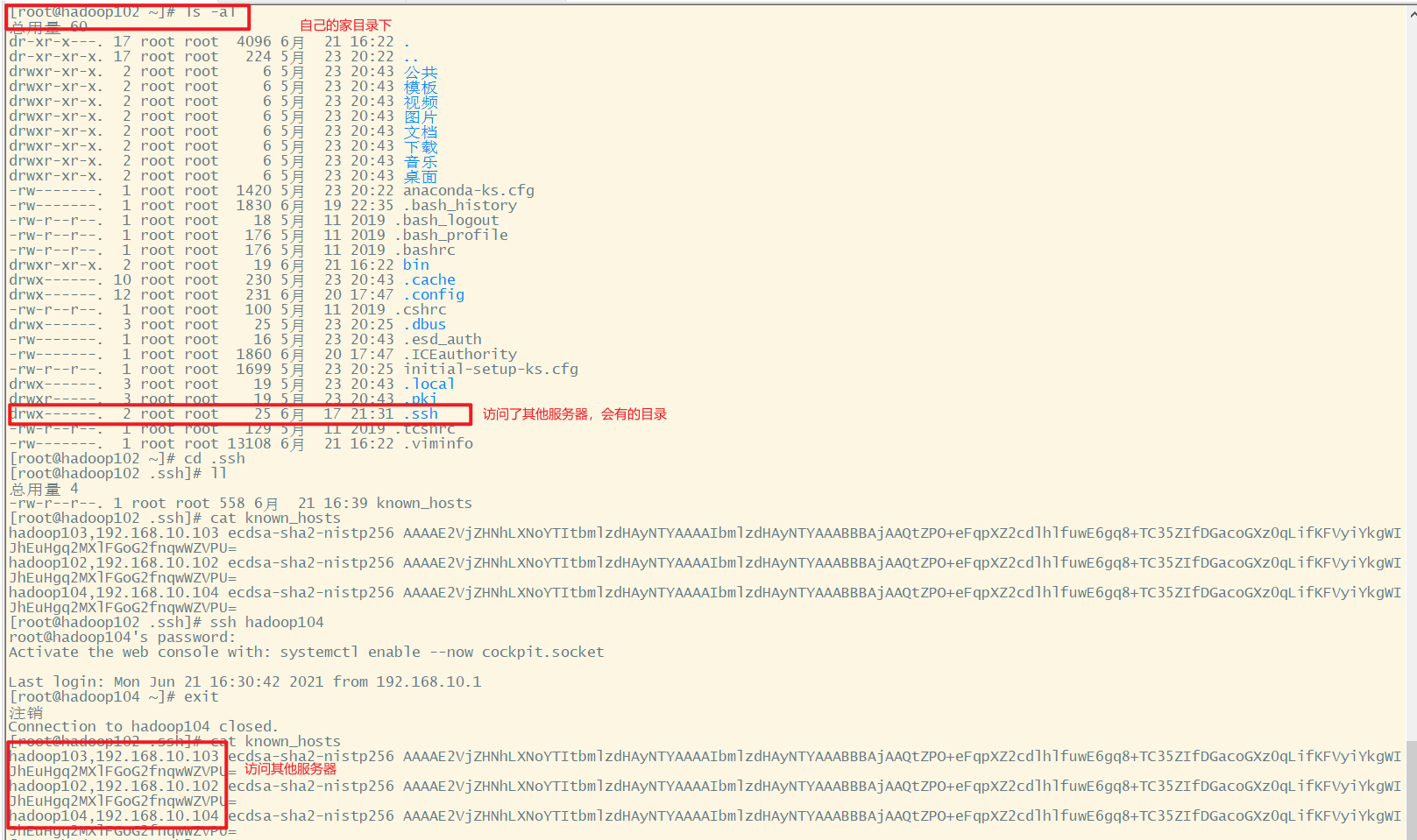Click the 'exit' command text
1417x840 pixels.
(x=202, y=696)
